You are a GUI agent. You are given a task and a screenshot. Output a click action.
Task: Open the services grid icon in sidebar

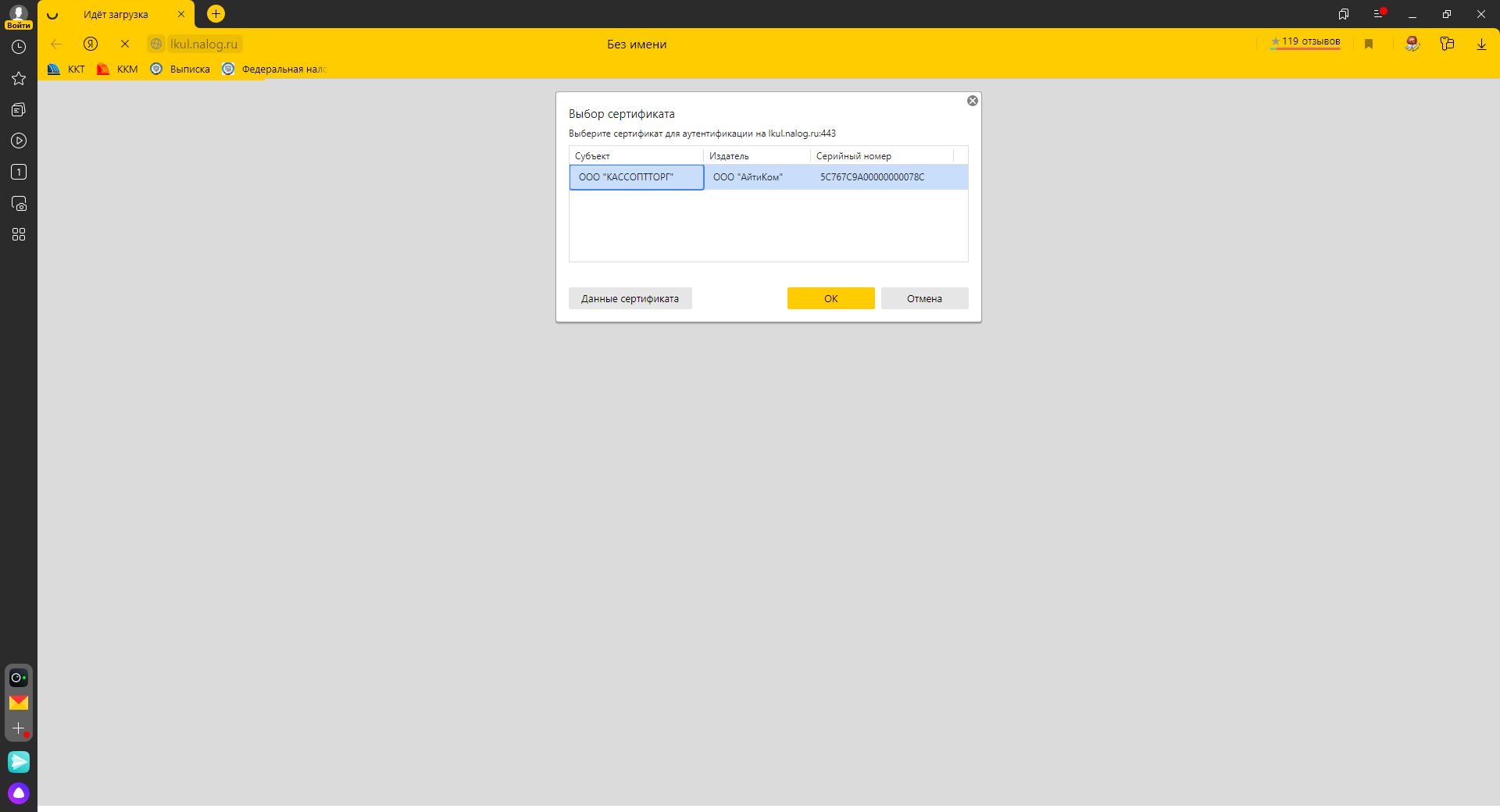pos(19,234)
